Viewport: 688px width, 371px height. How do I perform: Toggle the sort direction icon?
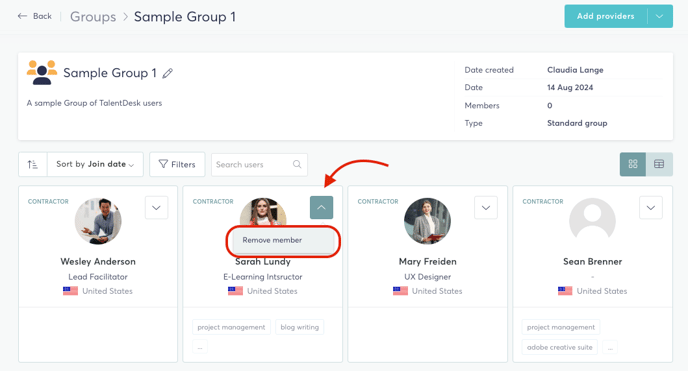pyautogui.click(x=32, y=164)
